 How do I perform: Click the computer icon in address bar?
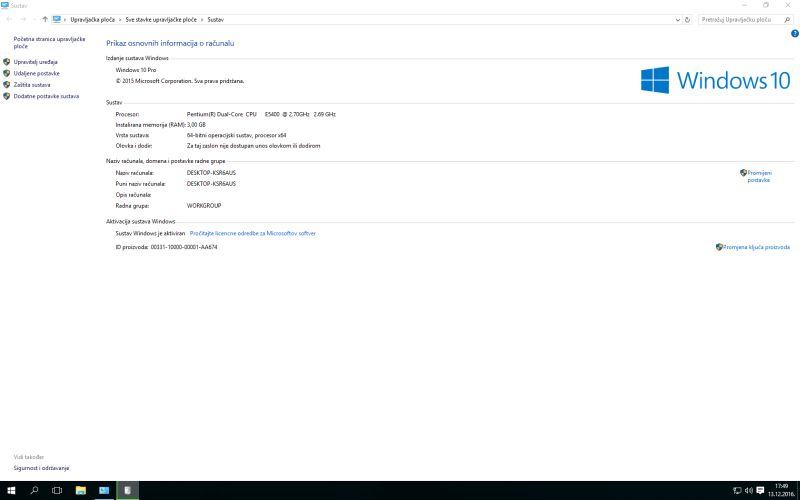click(x=56, y=19)
